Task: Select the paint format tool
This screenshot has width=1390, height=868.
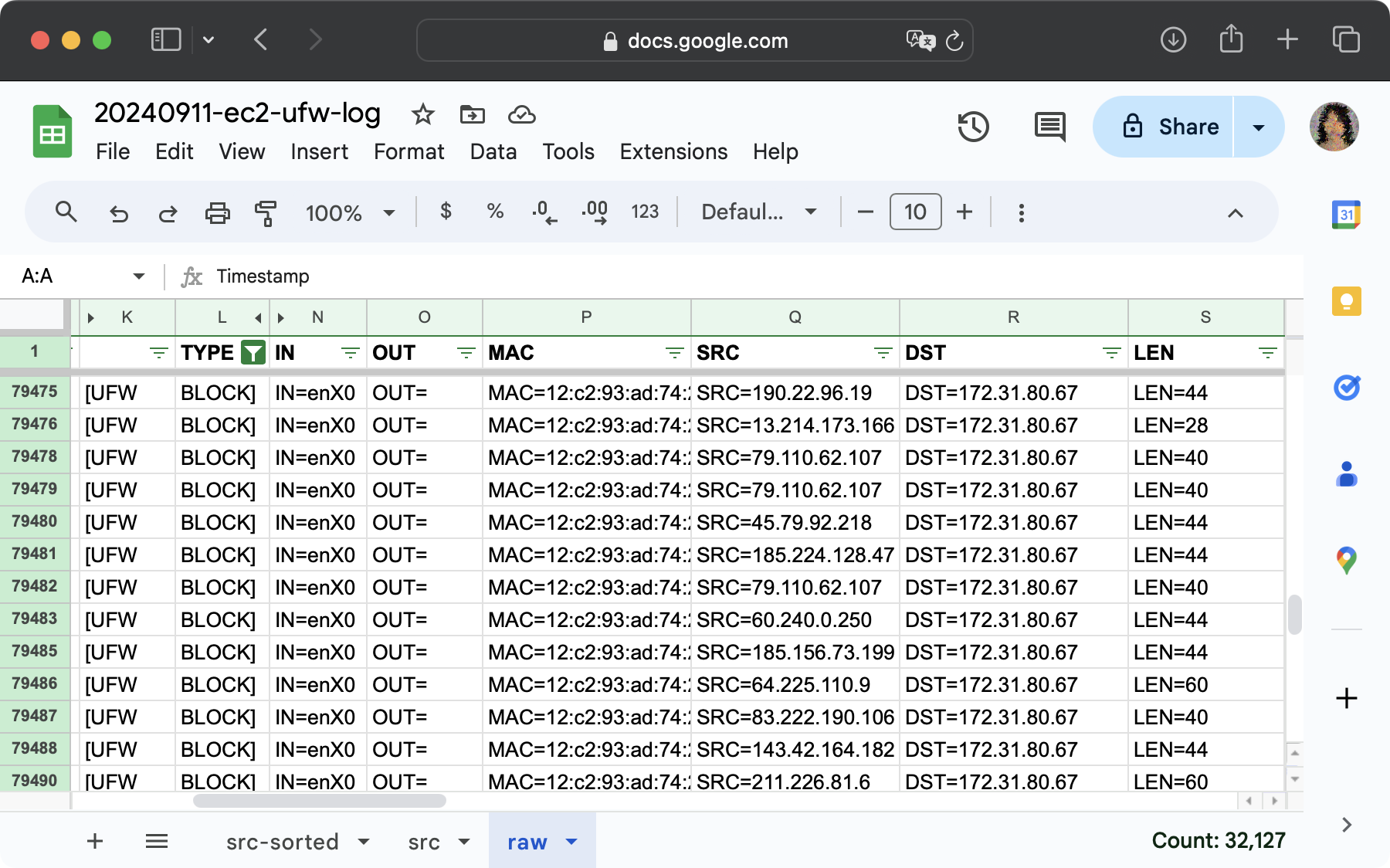Action: coord(265,212)
